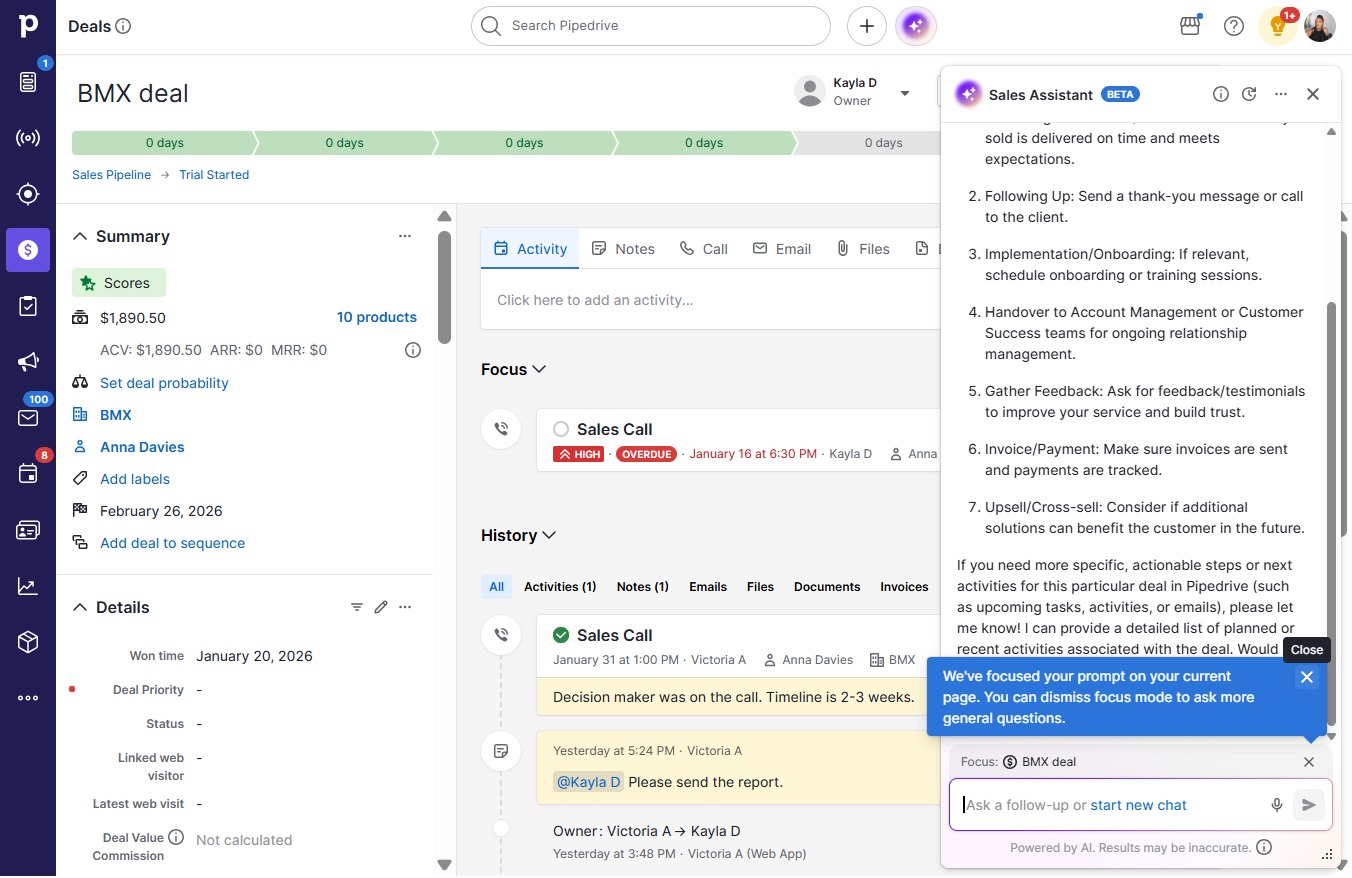The width and height of the screenshot is (1352, 878).
Task: Switch to the Activity tab
Action: [x=531, y=249]
